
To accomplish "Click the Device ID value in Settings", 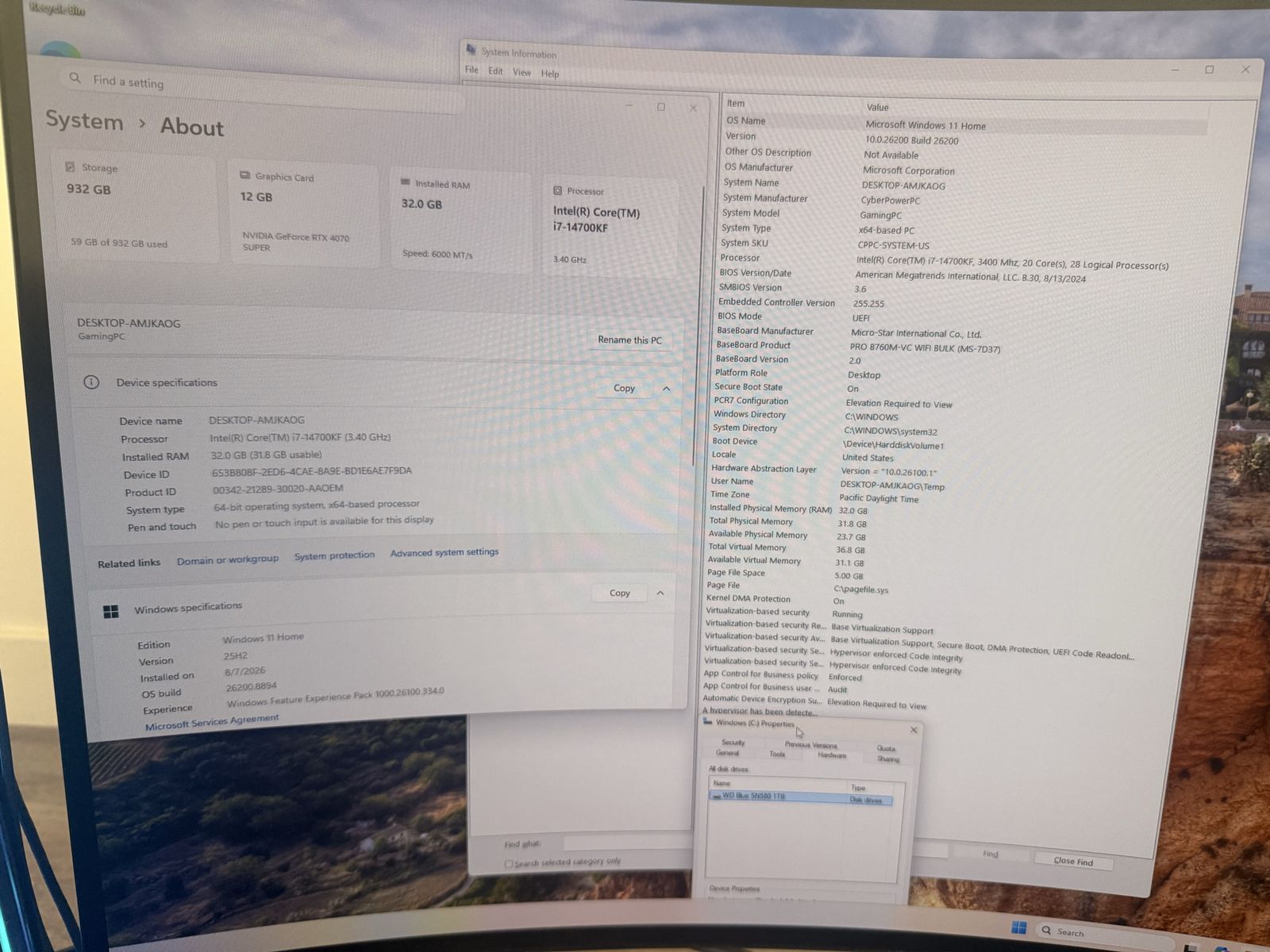I will point(312,471).
